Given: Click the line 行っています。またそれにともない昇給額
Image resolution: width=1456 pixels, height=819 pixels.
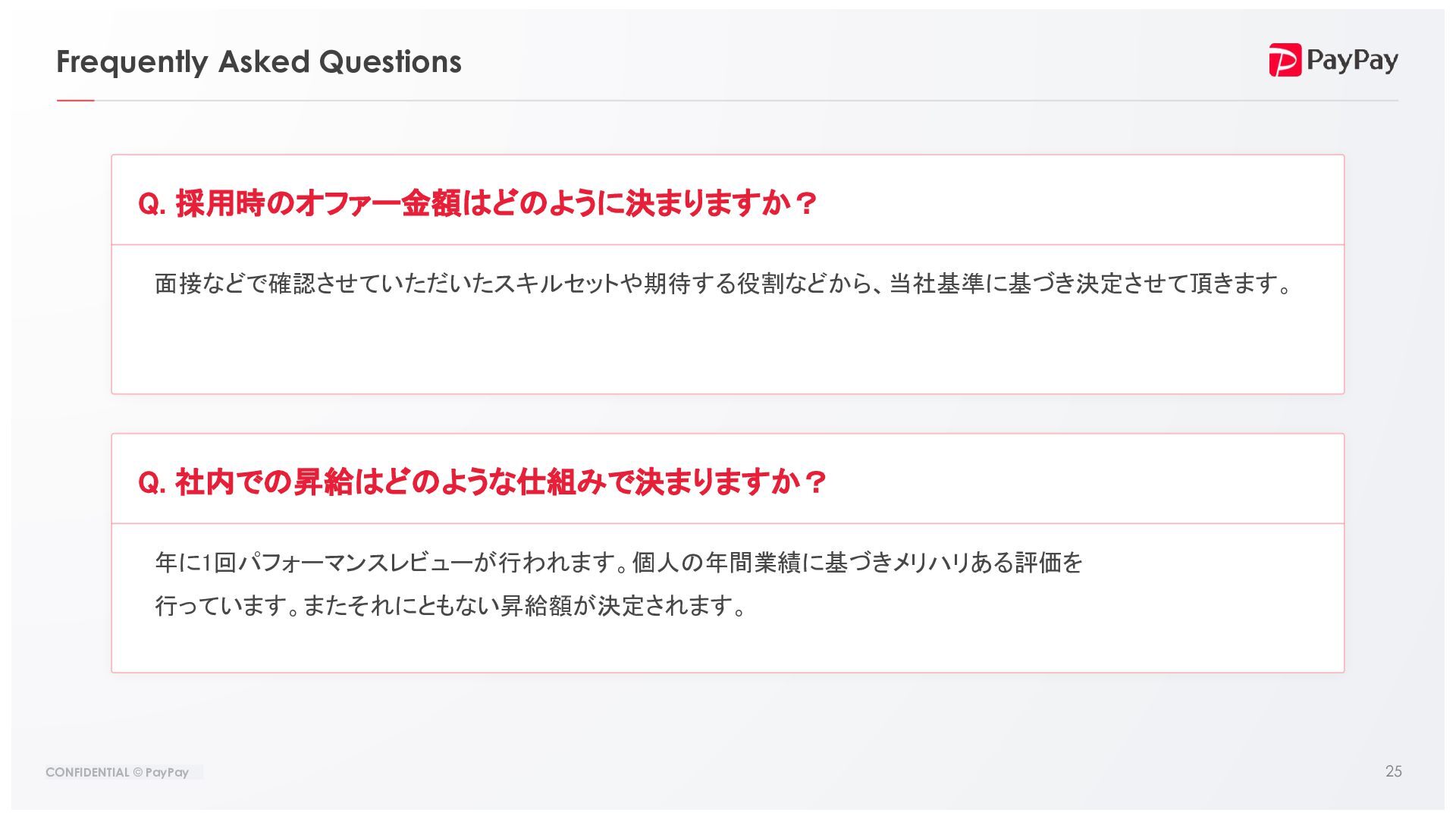Looking at the screenshot, I should pyautogui.click(x=451, y=606).
